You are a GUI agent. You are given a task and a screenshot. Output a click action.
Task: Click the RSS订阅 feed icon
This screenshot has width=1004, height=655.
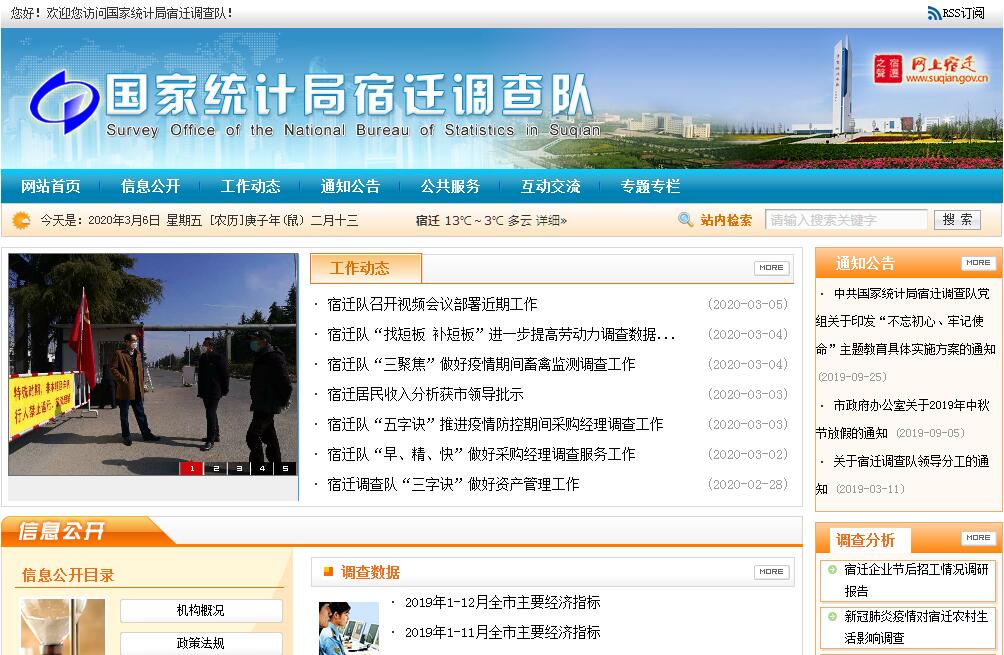click(x=934, y=13)
